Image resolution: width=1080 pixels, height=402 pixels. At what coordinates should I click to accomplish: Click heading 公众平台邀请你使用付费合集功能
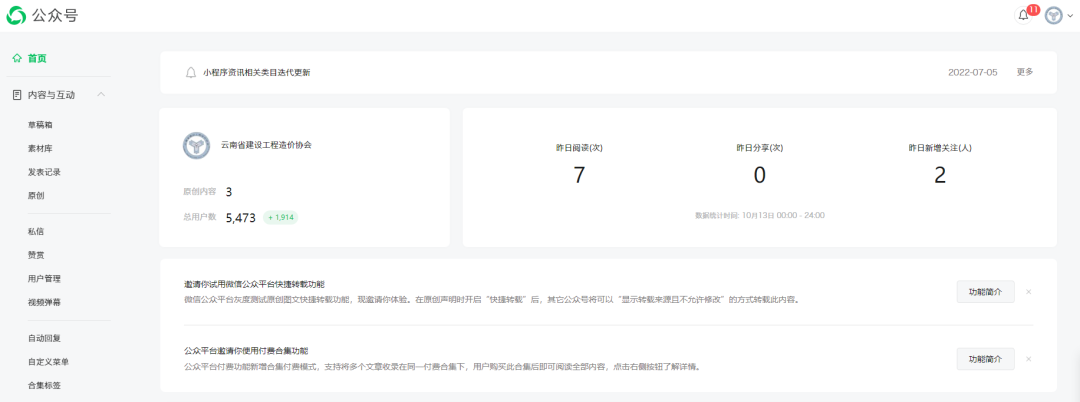point(246,350)
